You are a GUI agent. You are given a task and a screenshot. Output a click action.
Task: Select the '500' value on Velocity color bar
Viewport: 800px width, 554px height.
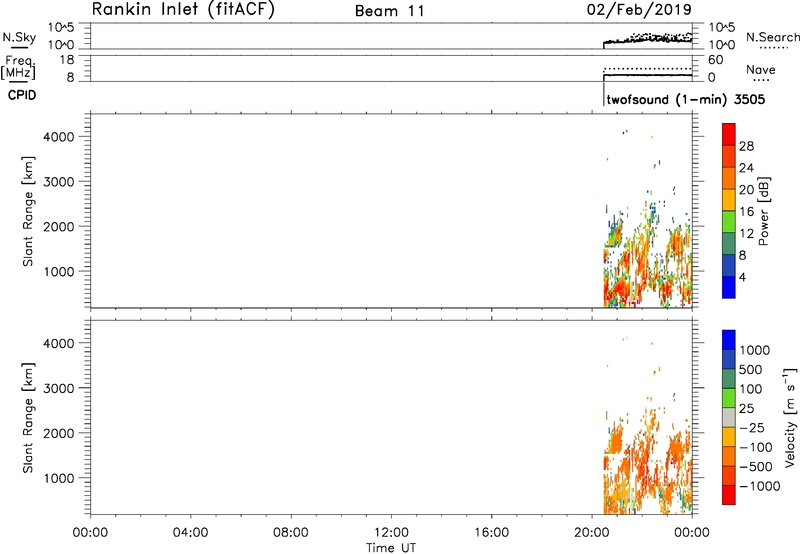click(x=751, y=370)
